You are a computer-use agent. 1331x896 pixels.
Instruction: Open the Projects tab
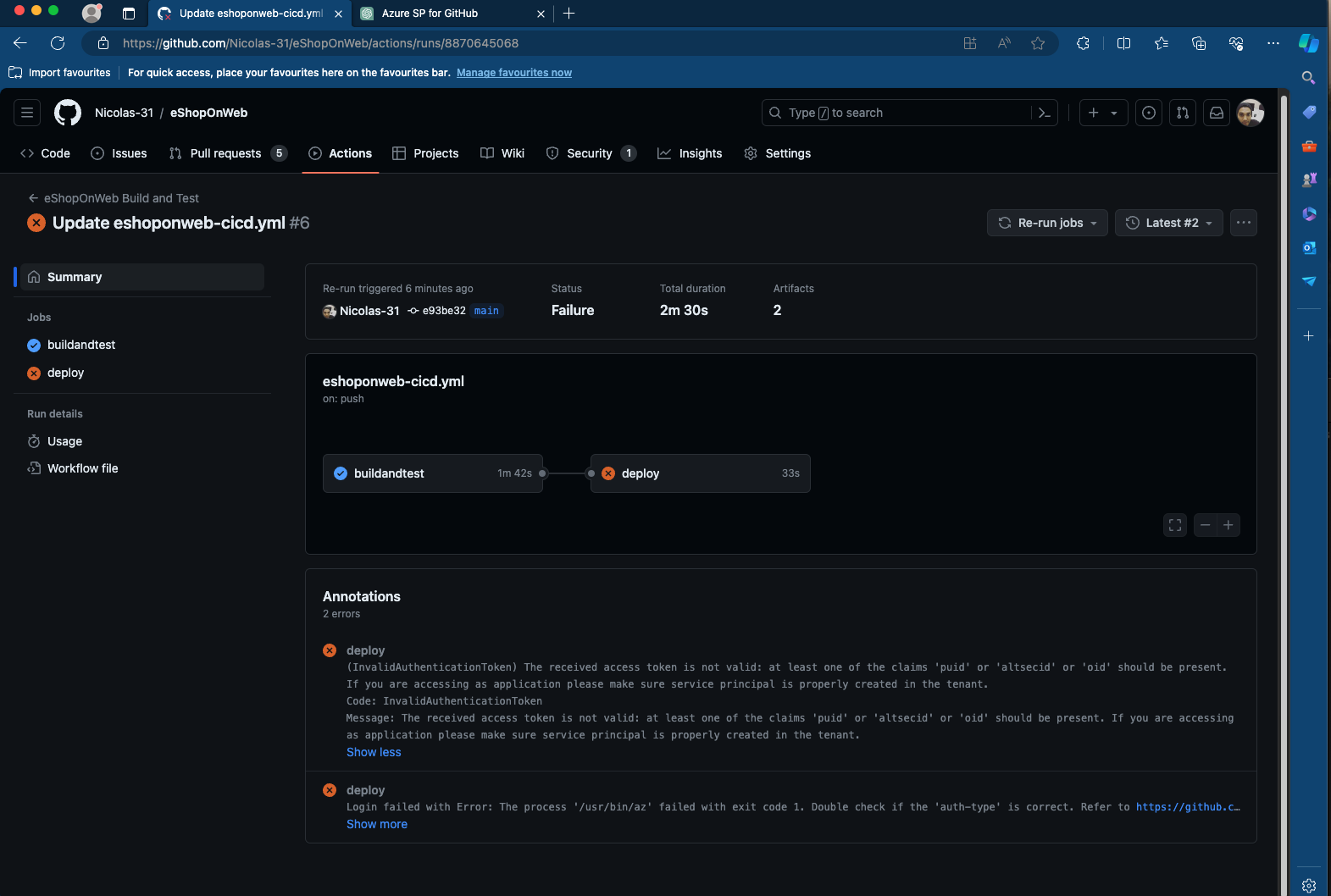(x=425, y=153)
